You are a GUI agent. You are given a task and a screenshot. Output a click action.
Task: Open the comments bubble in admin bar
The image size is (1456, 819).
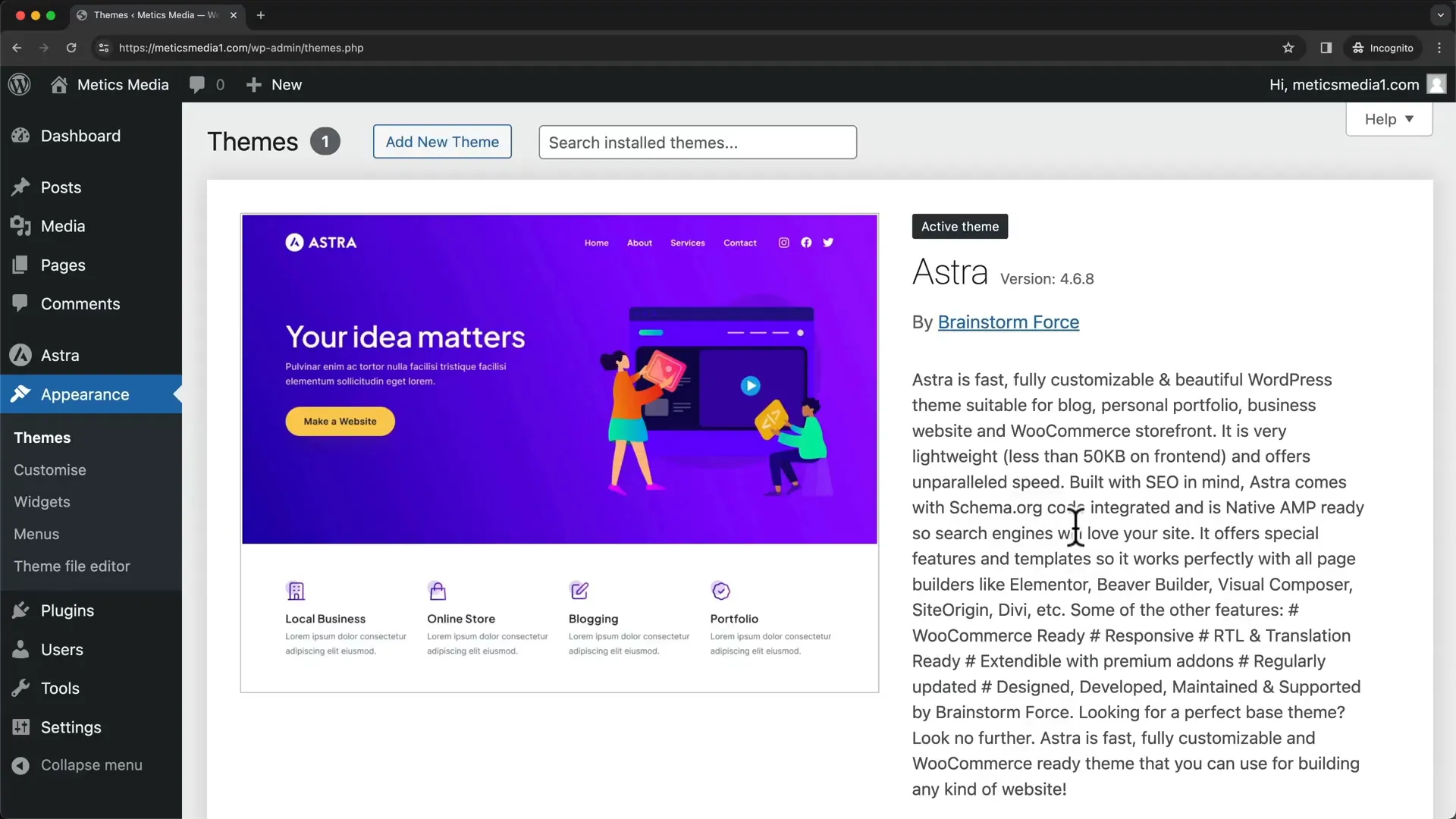197,84
